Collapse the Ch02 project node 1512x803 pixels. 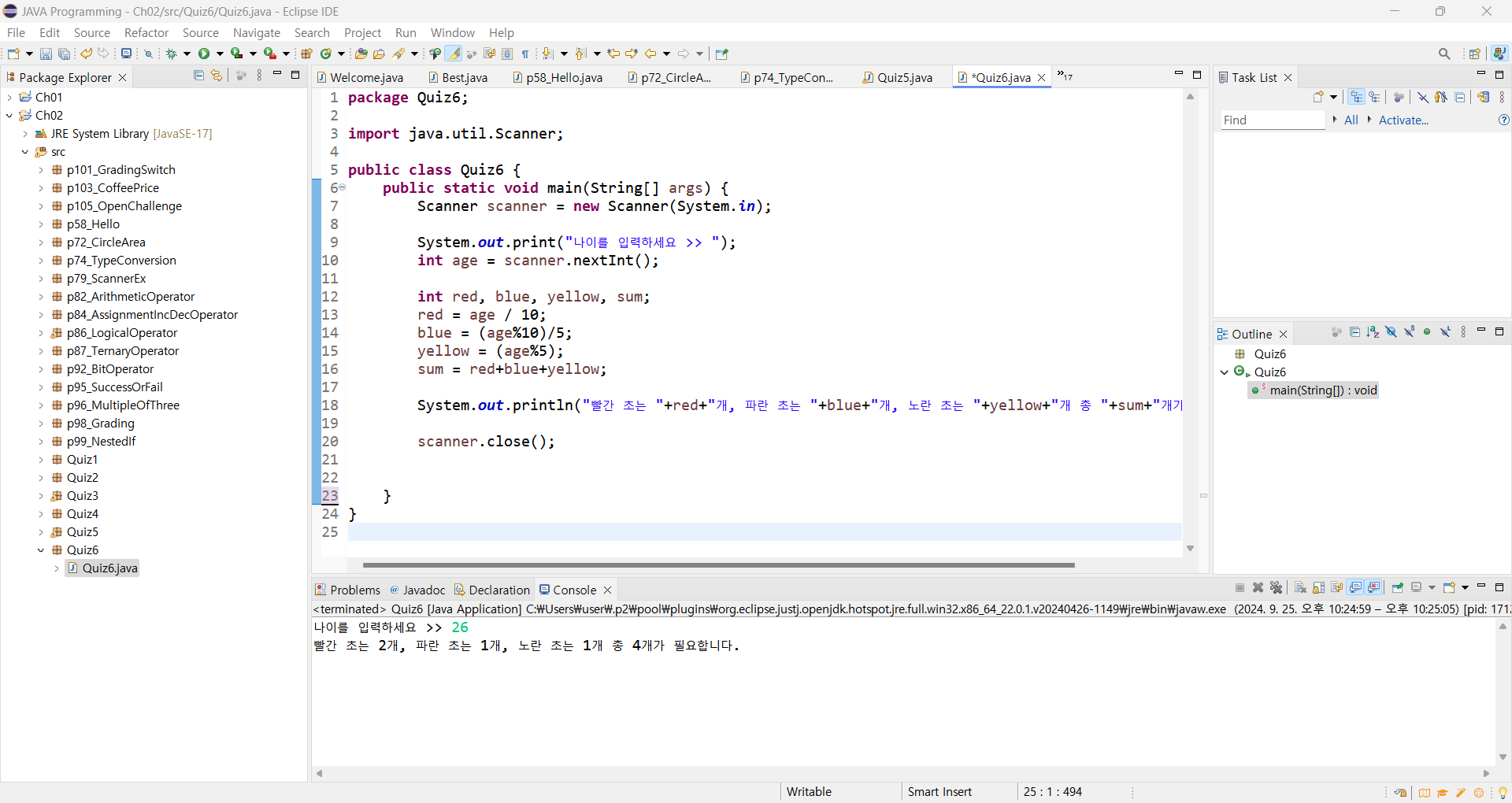click(9, 115)
